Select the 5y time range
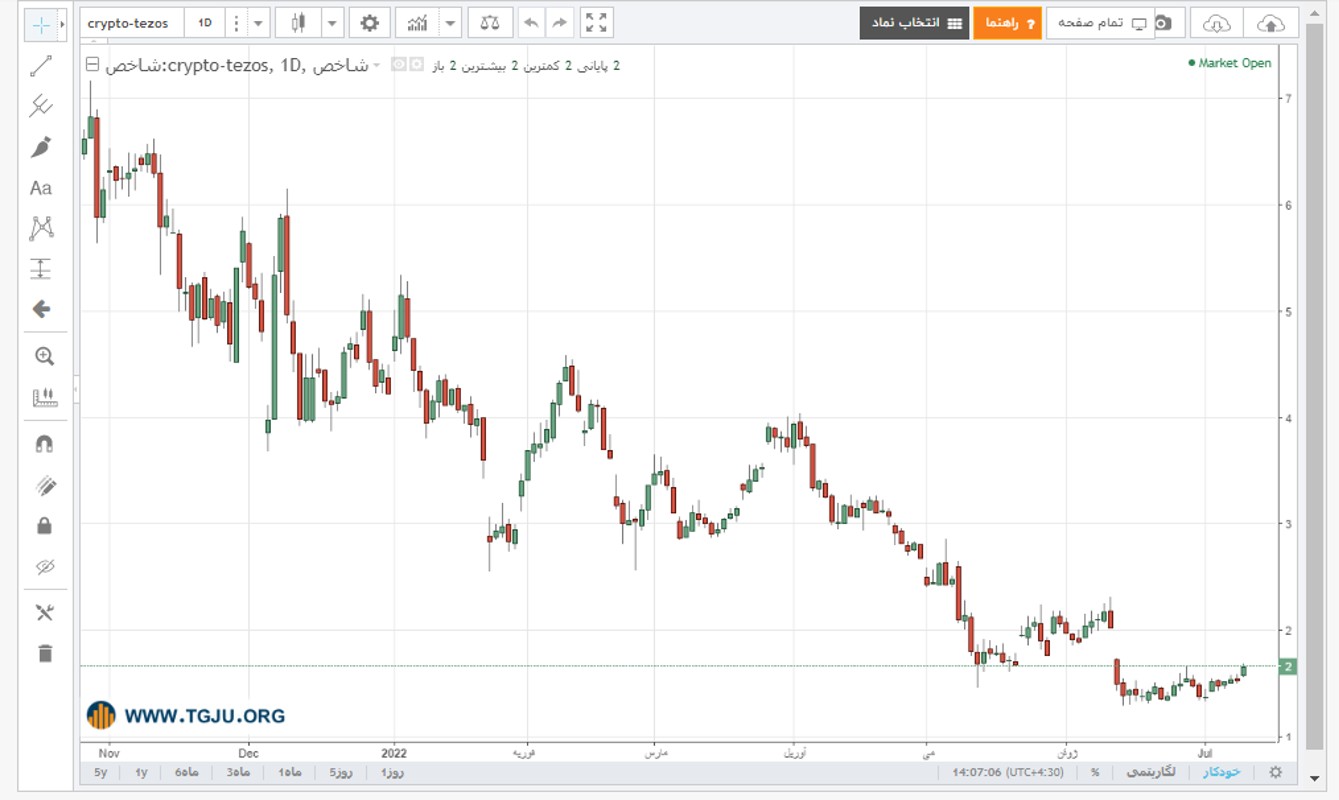 click(100, 772)
